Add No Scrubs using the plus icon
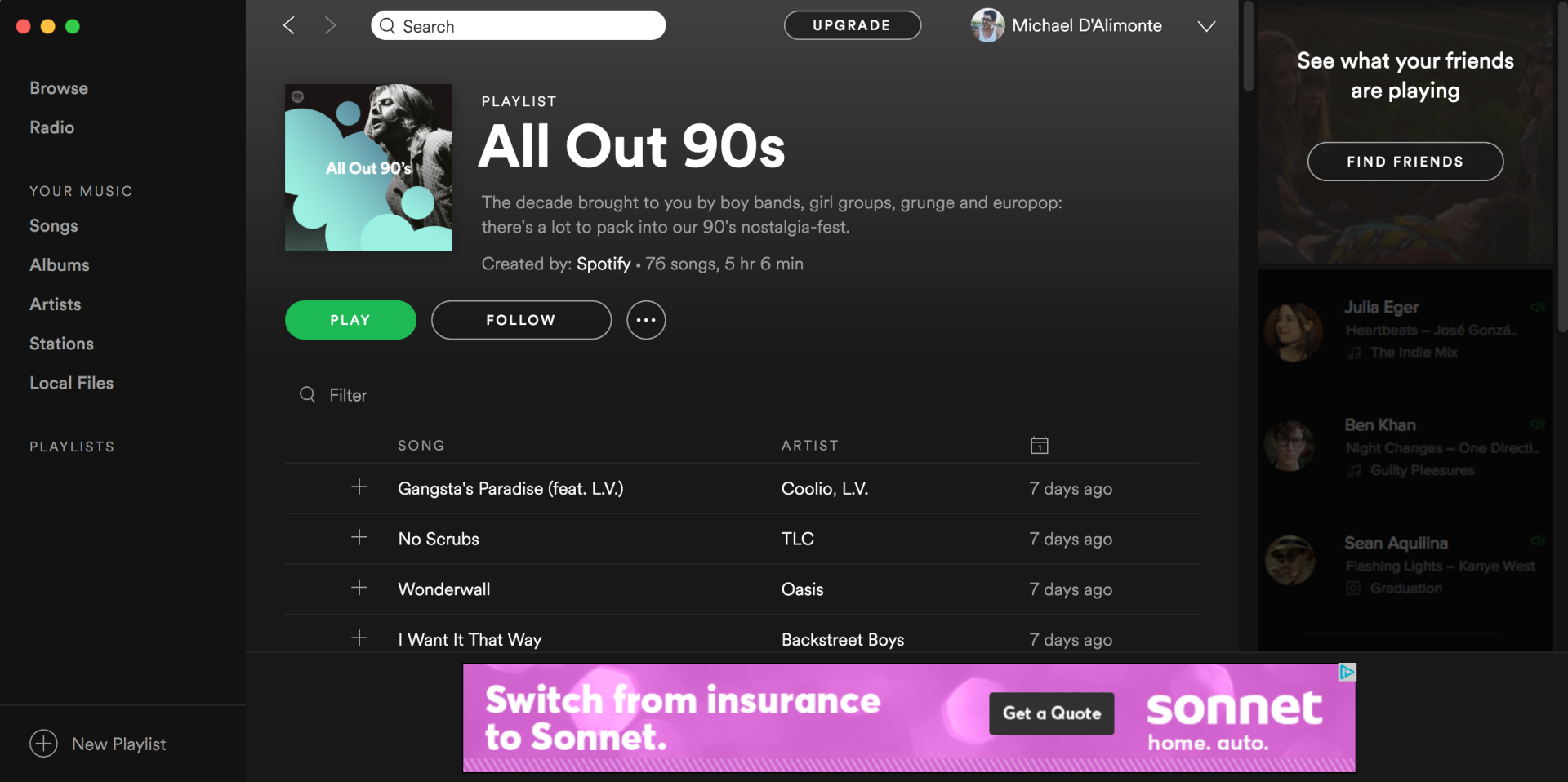The height and width of the screenshot is (782, 1568). pyautogui.click(x=359, y=538)
